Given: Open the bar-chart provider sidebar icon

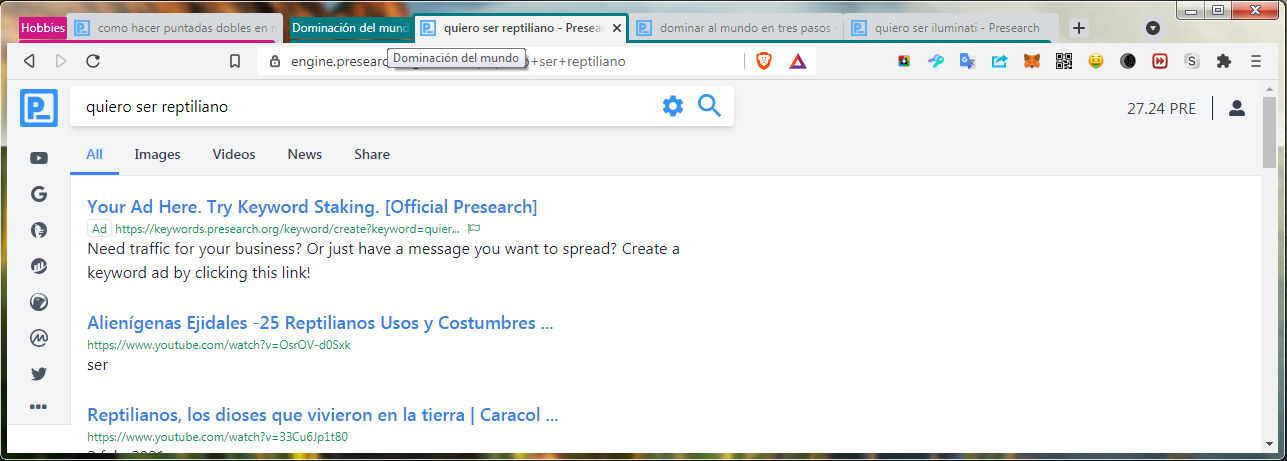Looking at the screenshot, I should 39,266.
